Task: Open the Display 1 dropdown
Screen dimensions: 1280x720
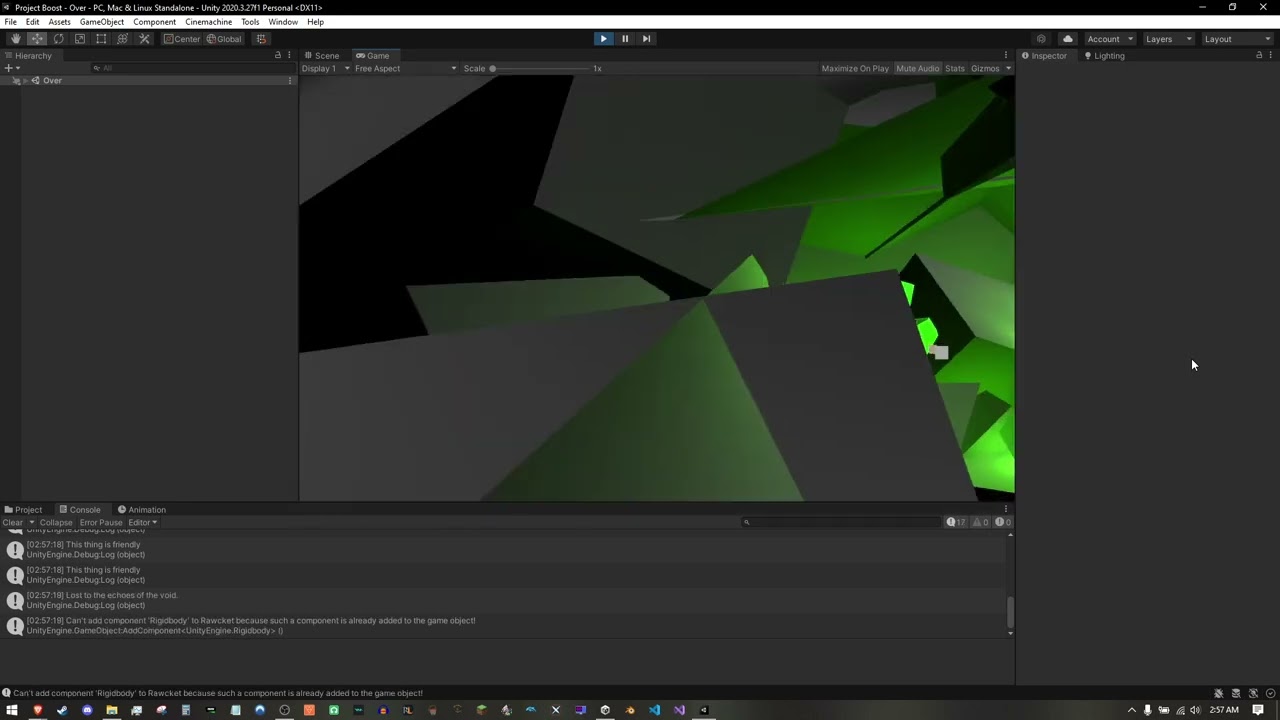Action: [326, 68]
